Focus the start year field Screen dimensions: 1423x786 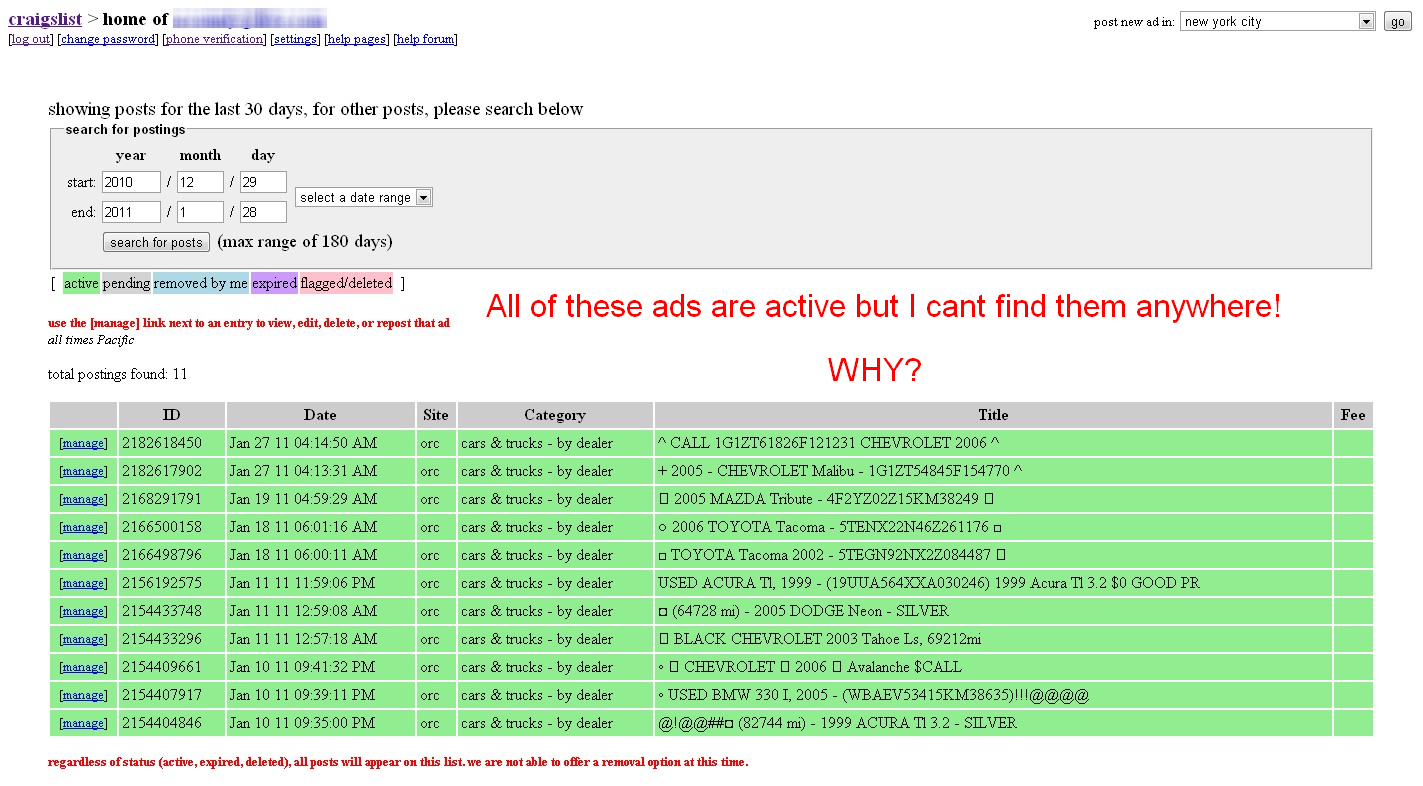(131, 182)
